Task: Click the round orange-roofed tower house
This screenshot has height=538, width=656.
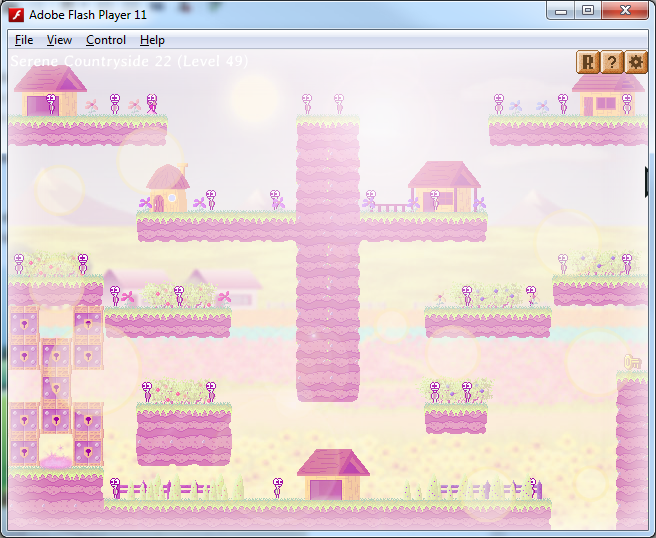Action: [168, 189]
